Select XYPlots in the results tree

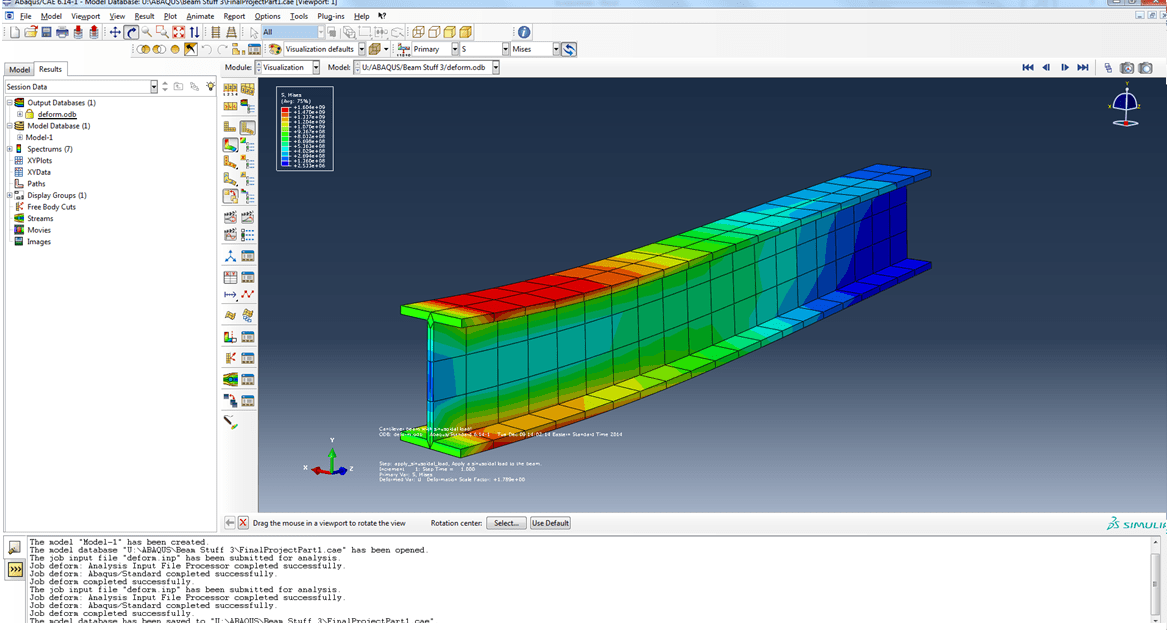tap(39, 160)
